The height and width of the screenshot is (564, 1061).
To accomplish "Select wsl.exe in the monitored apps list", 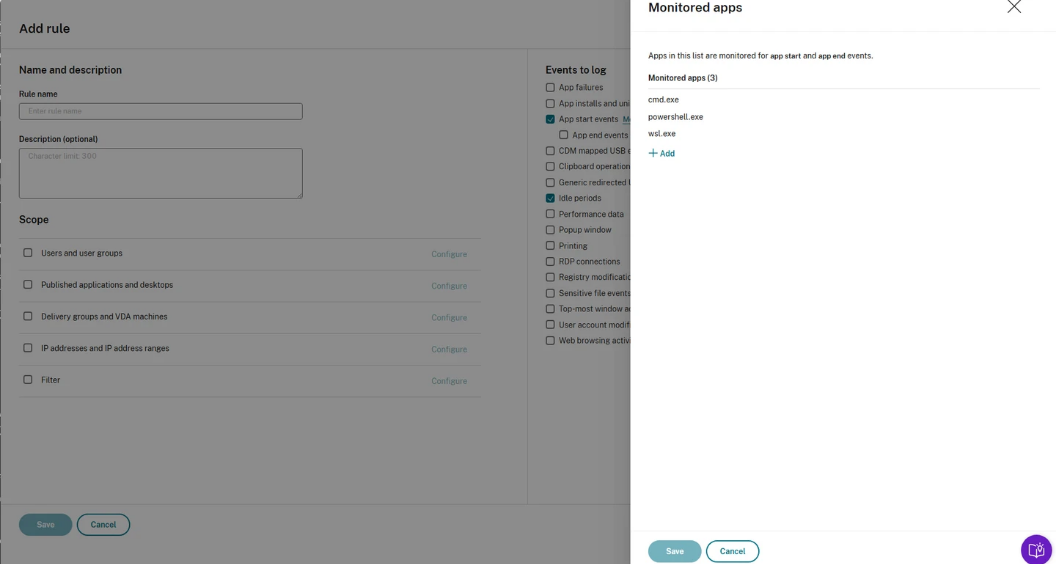I will (x=662, y=134).
